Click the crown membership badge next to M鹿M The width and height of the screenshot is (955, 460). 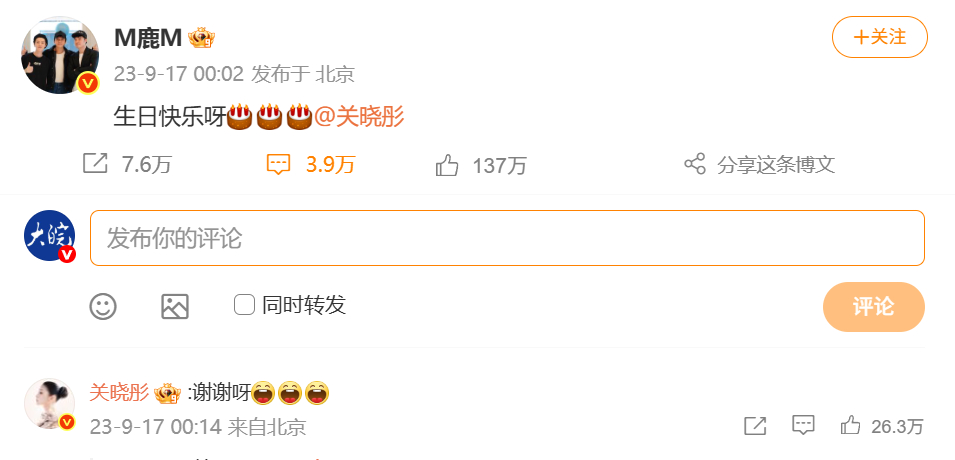(201, 38)
